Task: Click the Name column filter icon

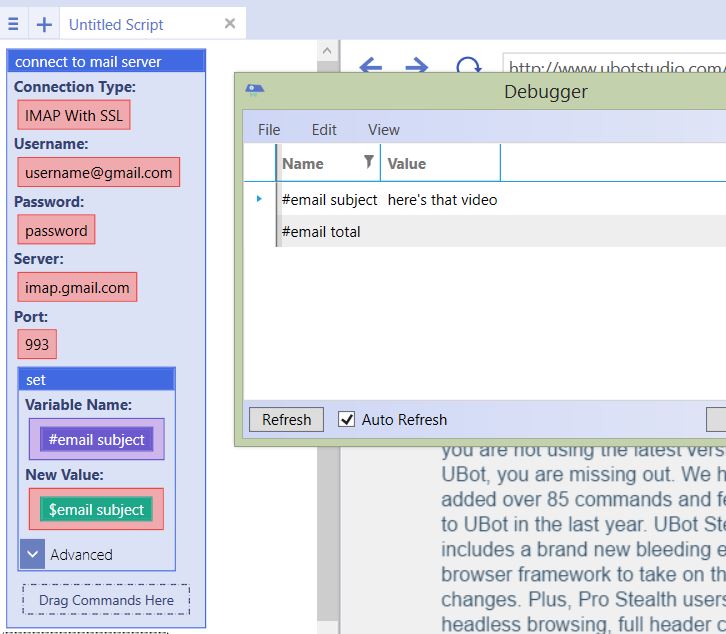Action: pos(369,161)
